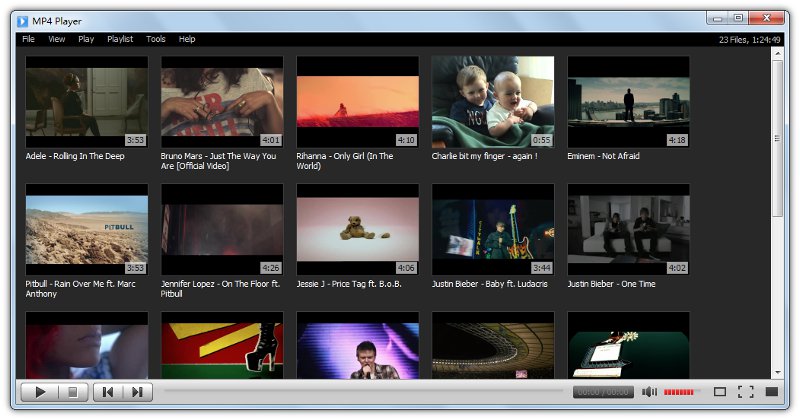The image size is (800, 420).
Task: Close the MP4 Player window
Action: [x=766, y=18]
